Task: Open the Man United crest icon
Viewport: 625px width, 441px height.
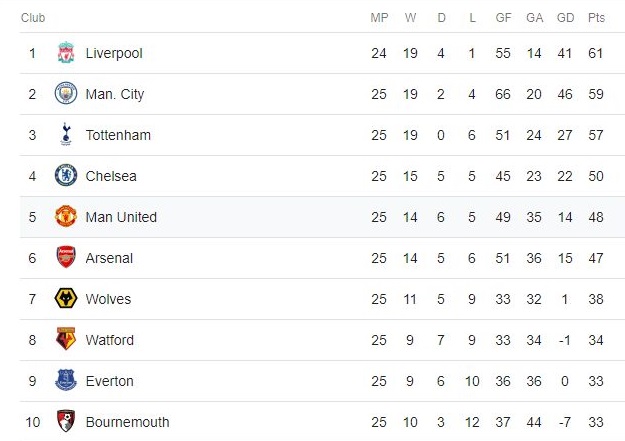Action: [x=66, y=217]
